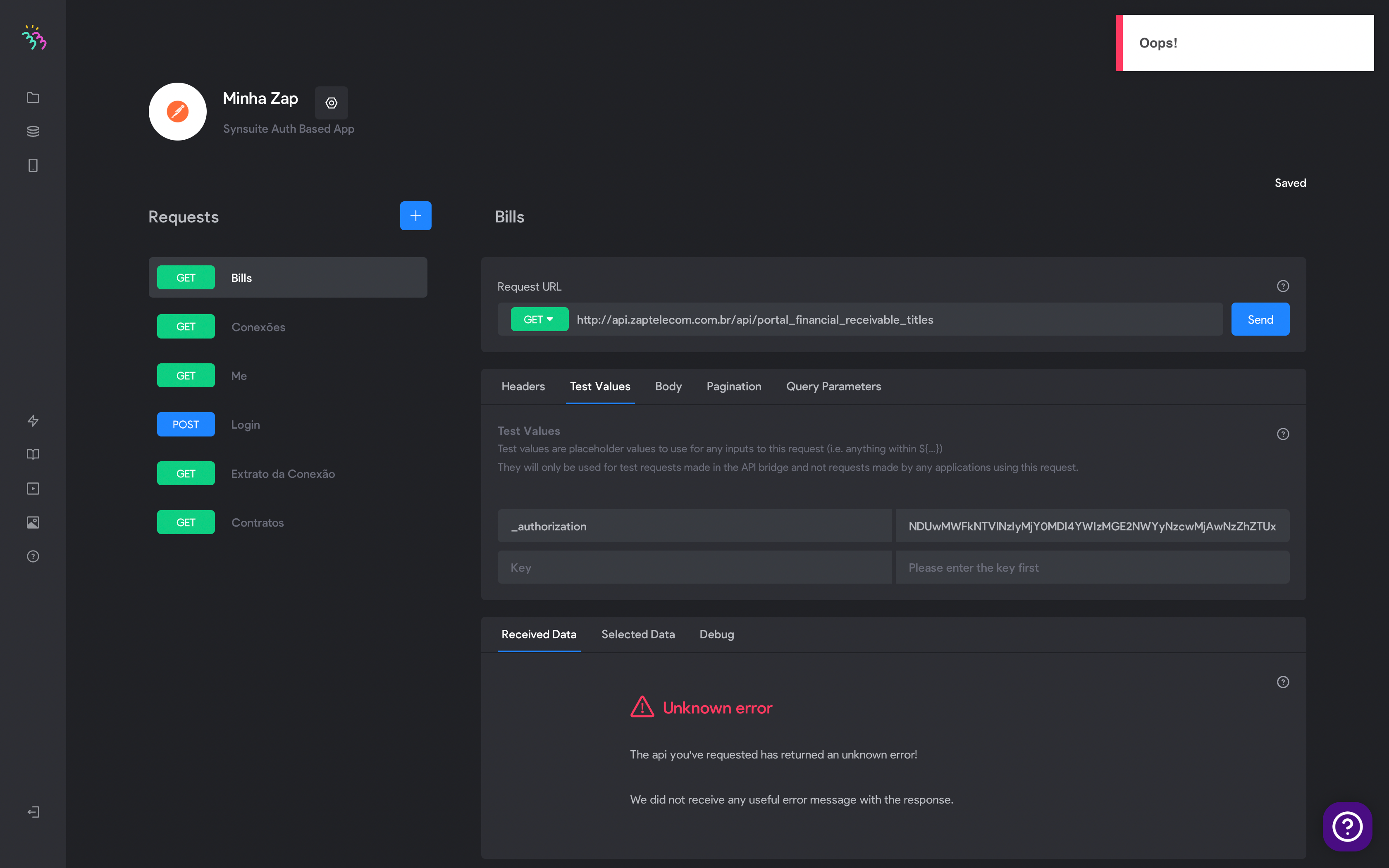Click the Bills request title
1389x868 pixels.
click(509, 217)
